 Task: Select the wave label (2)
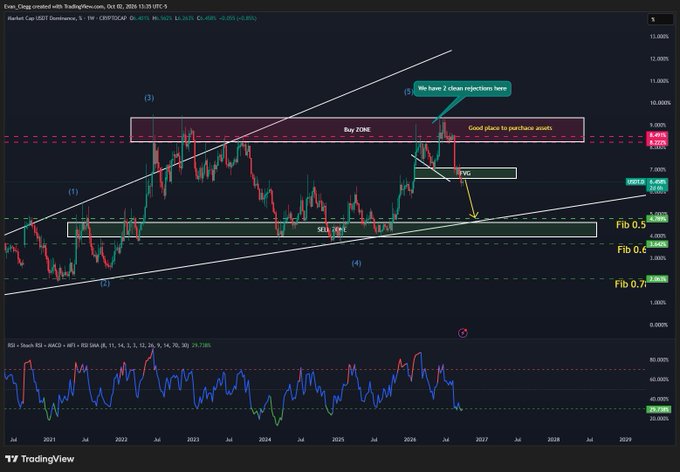(x=105, y=283)
